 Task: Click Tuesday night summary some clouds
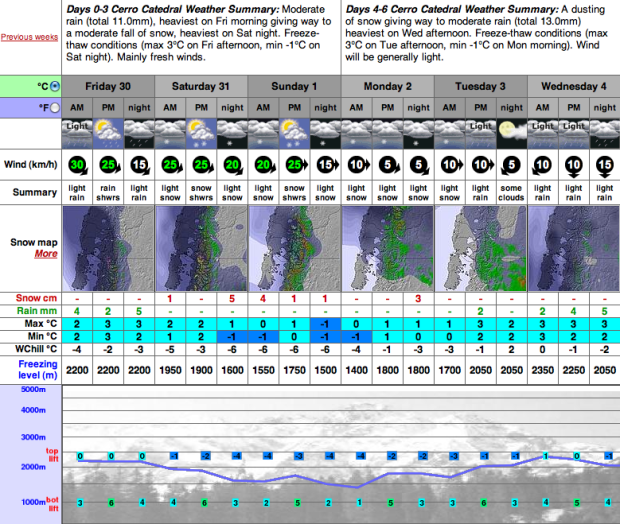coord(511,193)
